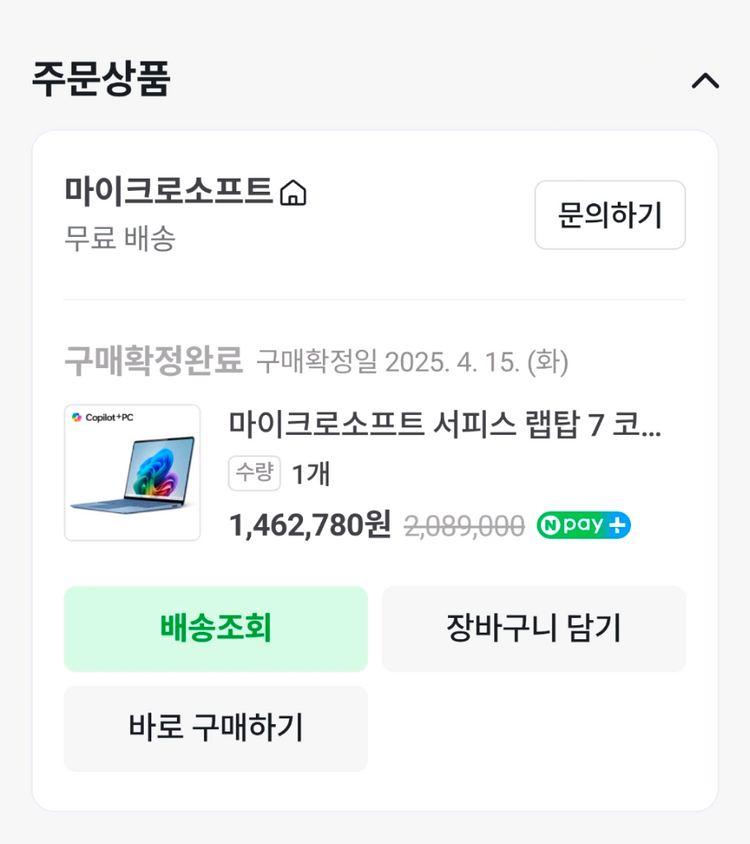This screenshot has height=844, width=750.
Task: Click the discounted price 1,462,780원
Action: 305,524
